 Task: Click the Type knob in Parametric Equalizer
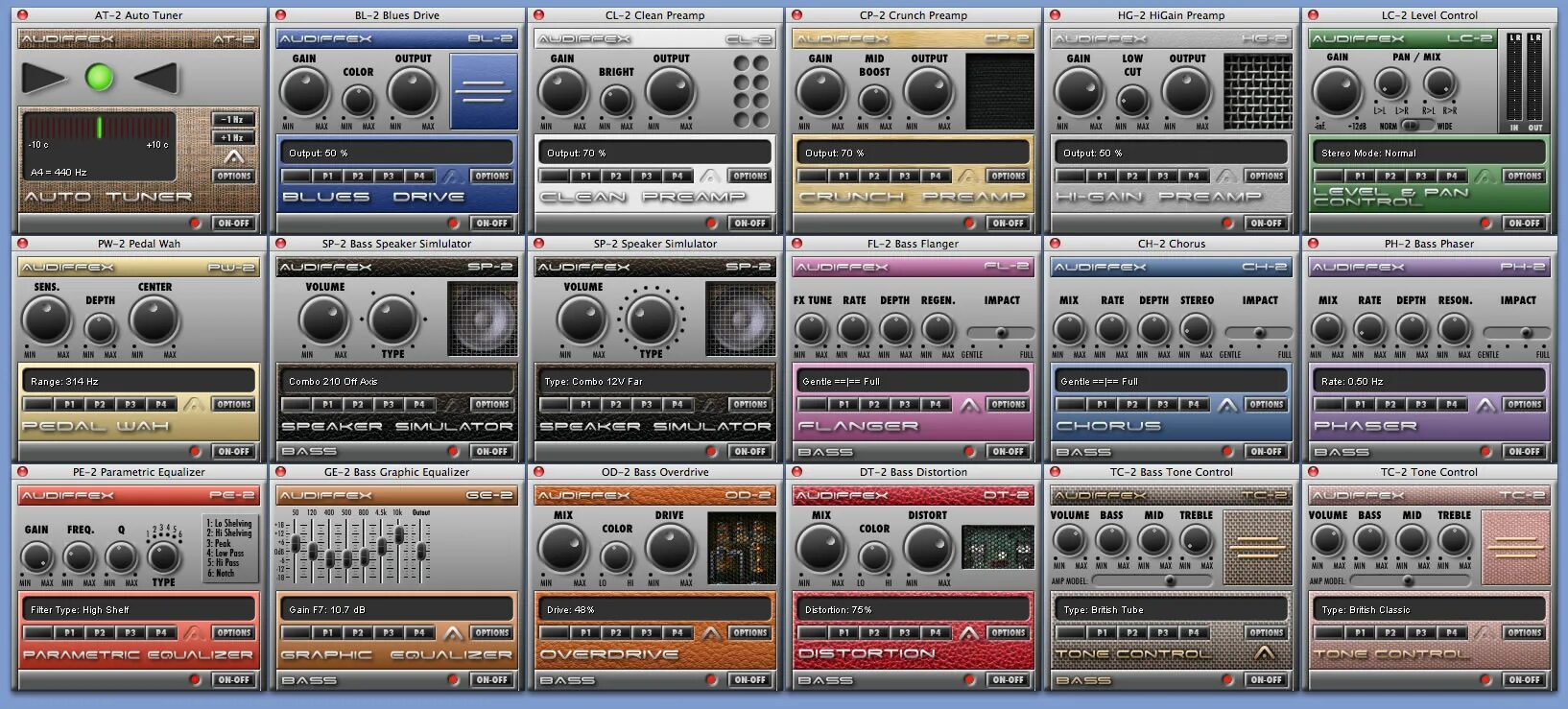coord(163,556)
